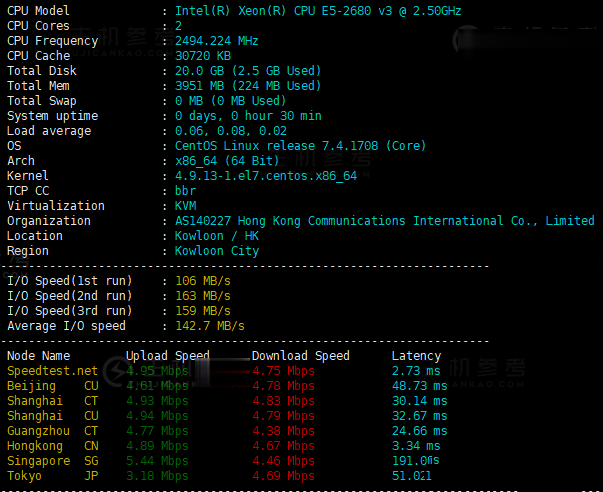Click the CPU Cores value 2
This screenshot has width=603, height=492.
(x=178, y=26)
